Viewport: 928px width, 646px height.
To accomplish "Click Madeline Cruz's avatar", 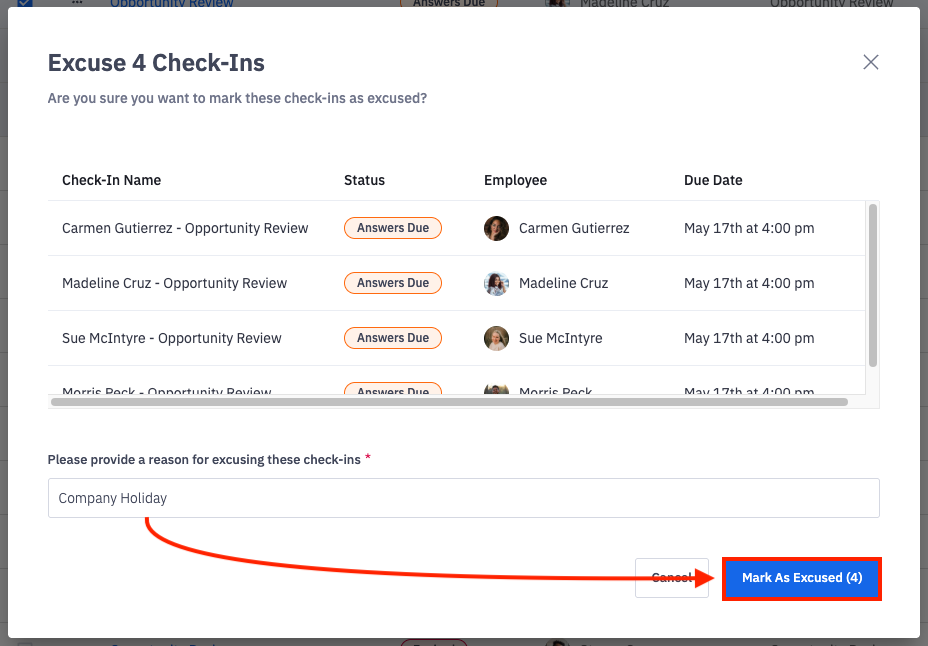I will point(496,283).
